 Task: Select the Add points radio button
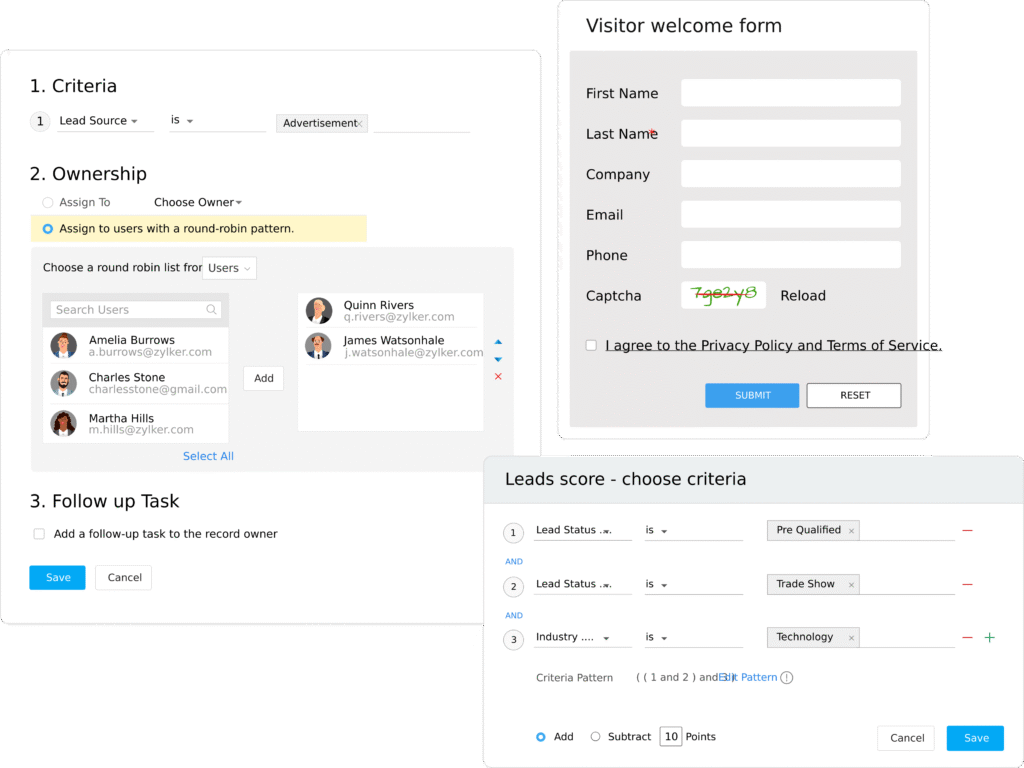point(541,737)
